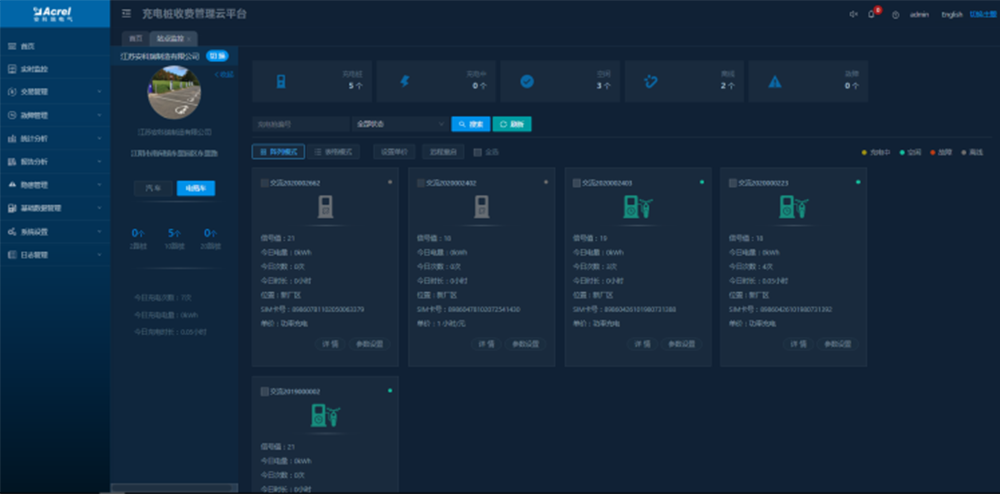Tick the select-all 全选 checkbox
Viewport: 1000px width, 494px height.
pyautogui.click(x=478, y=152)
